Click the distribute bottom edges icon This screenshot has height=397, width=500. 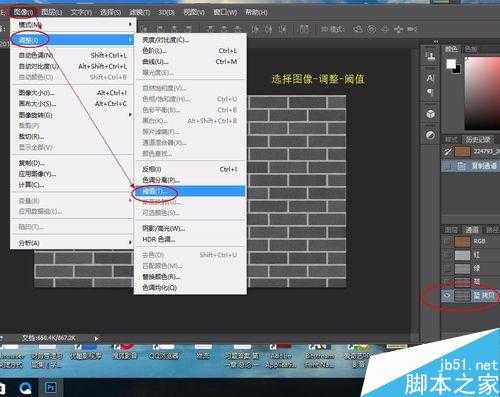238,29
